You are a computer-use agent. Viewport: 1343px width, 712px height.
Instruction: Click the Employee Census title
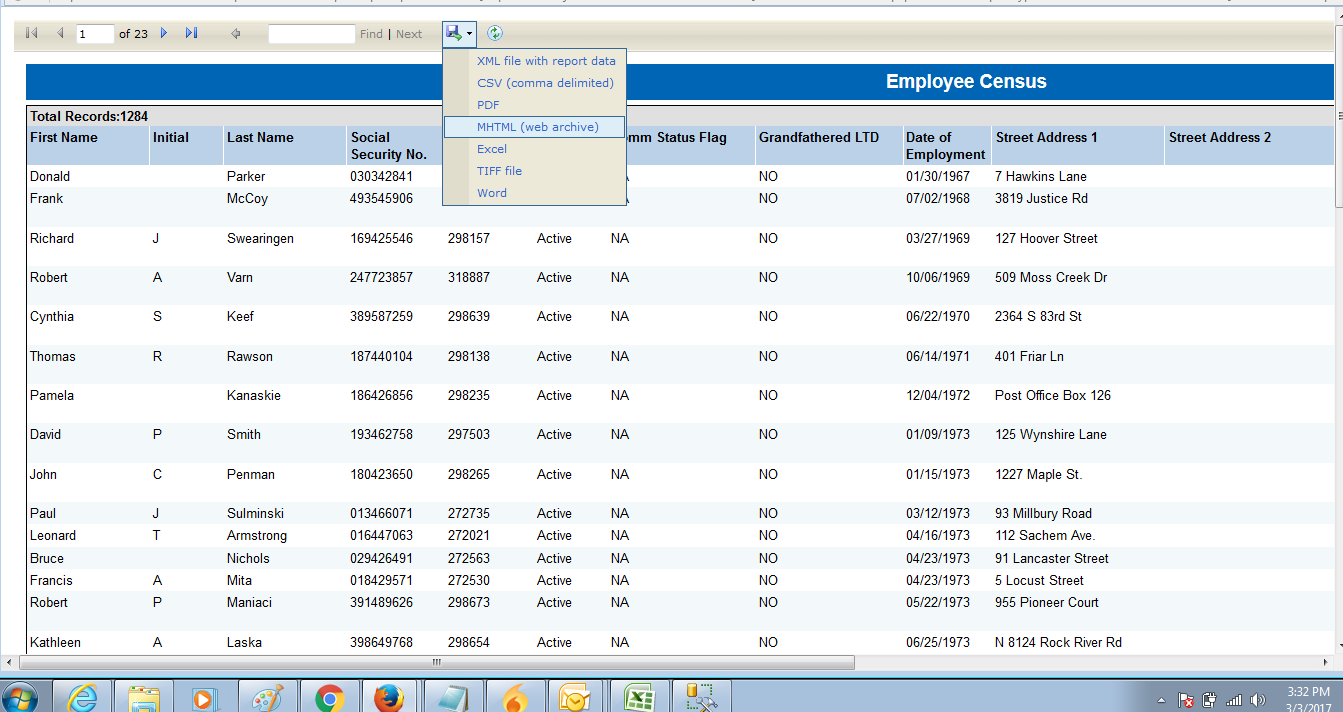pyautogui.click(x=966, y=82)
